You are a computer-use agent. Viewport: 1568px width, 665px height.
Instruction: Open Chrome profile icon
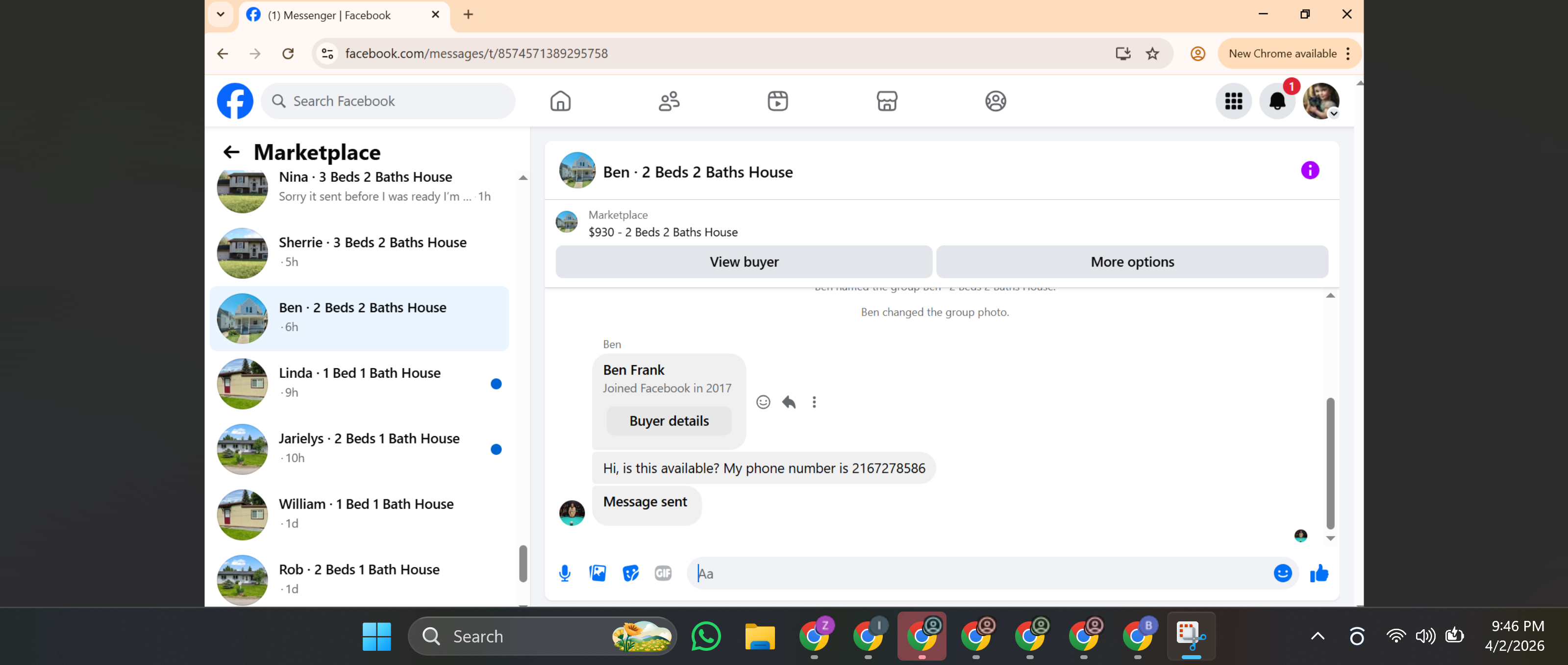click(x=1197, y=53)
